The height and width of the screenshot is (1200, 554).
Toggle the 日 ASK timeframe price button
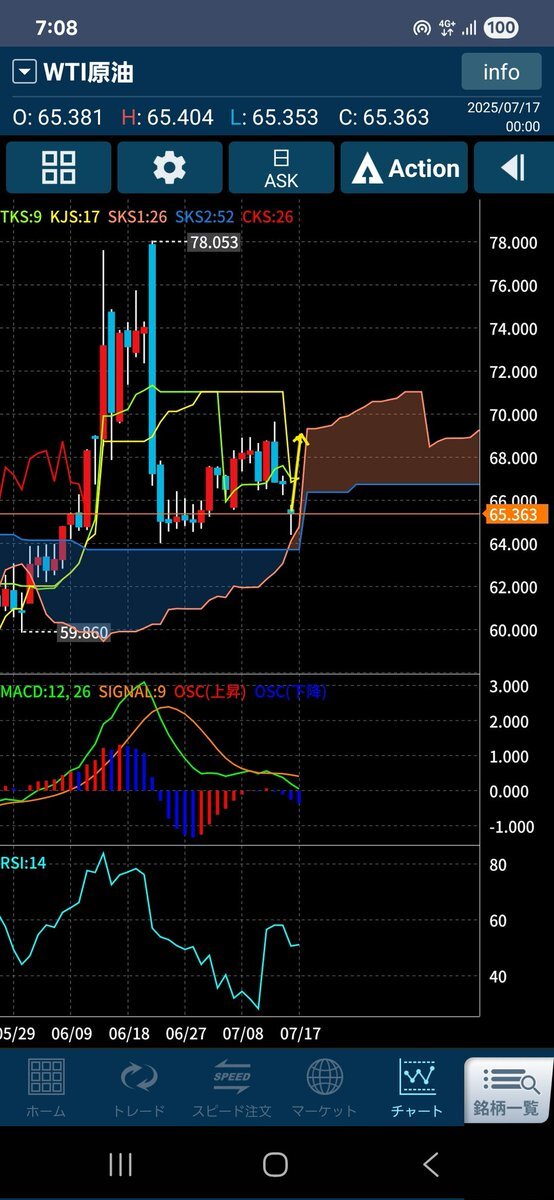coord(281,167)
